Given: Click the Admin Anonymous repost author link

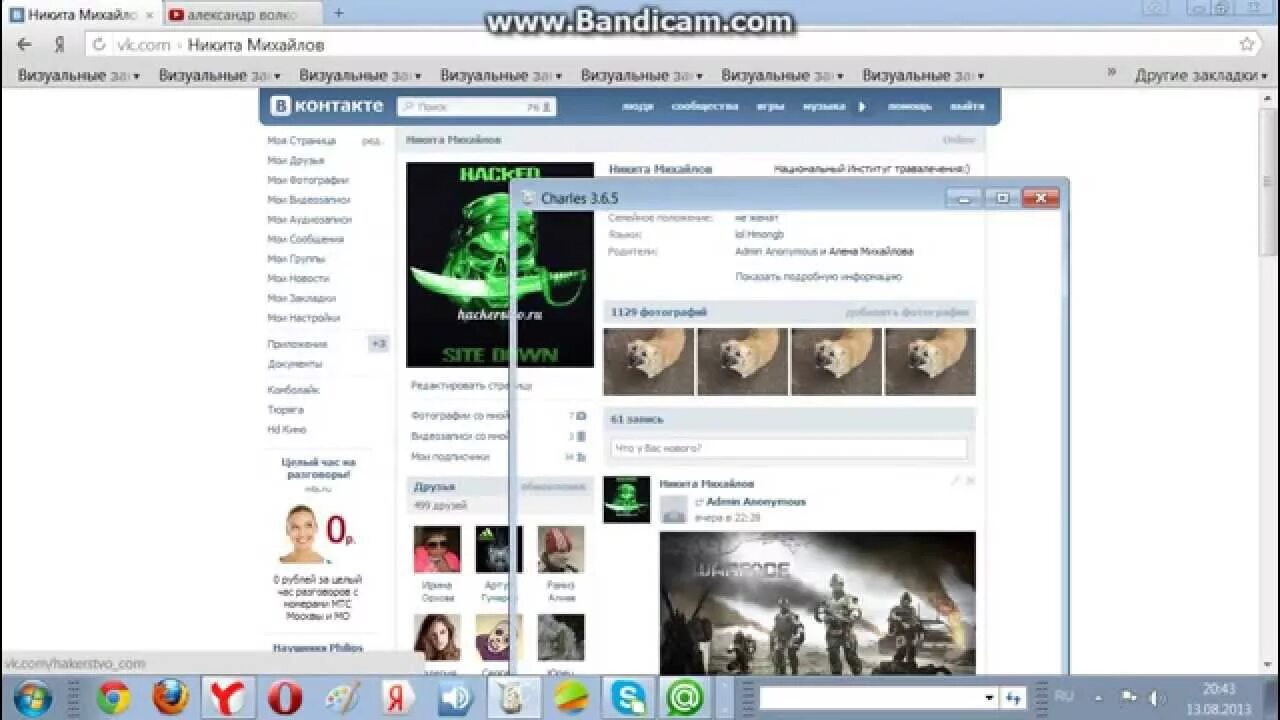Looking at the screenshot, I should pyautogui.click(x=756, y=502).
